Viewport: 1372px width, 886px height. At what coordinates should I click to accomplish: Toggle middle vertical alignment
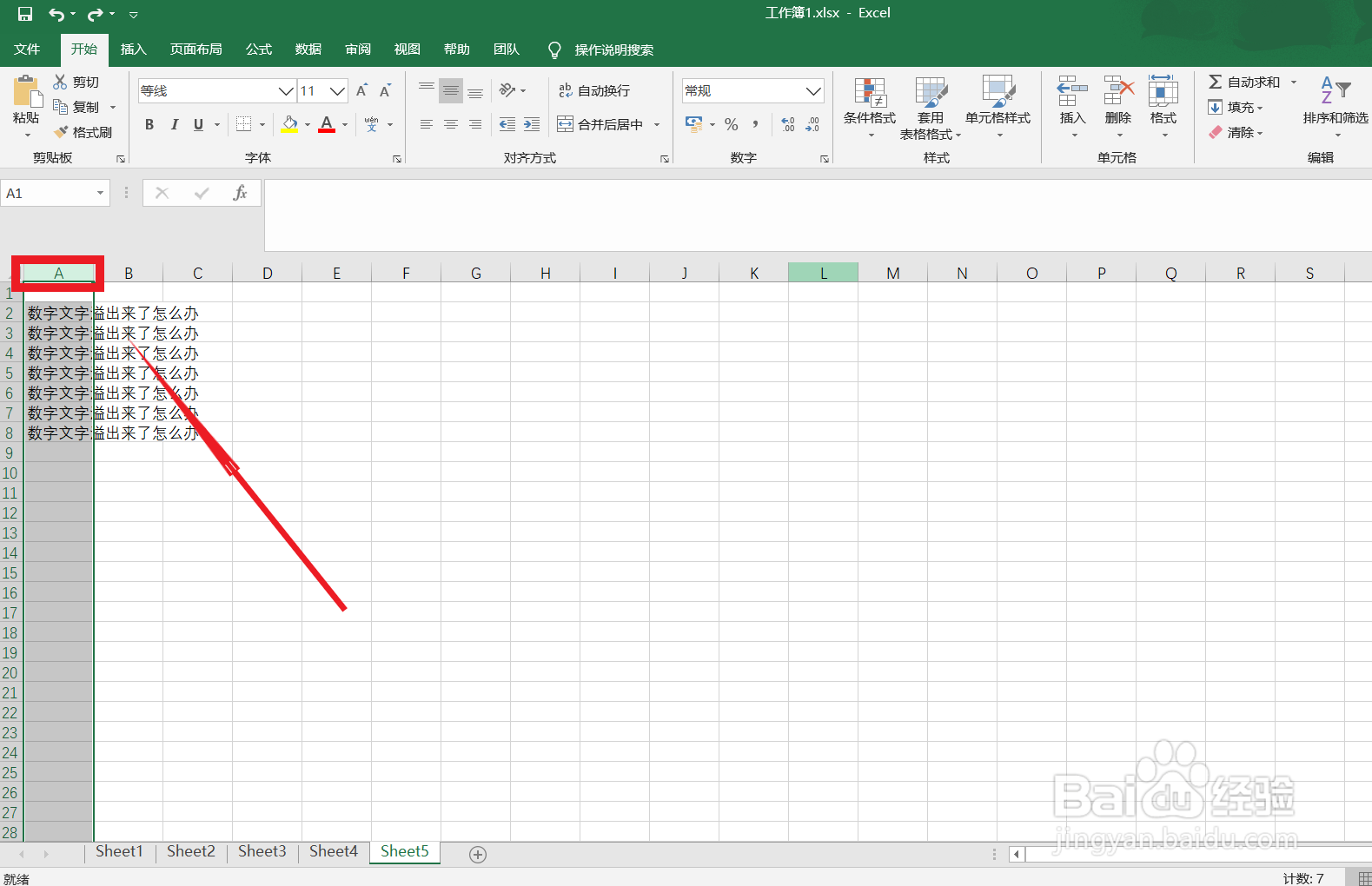(451, 90)
